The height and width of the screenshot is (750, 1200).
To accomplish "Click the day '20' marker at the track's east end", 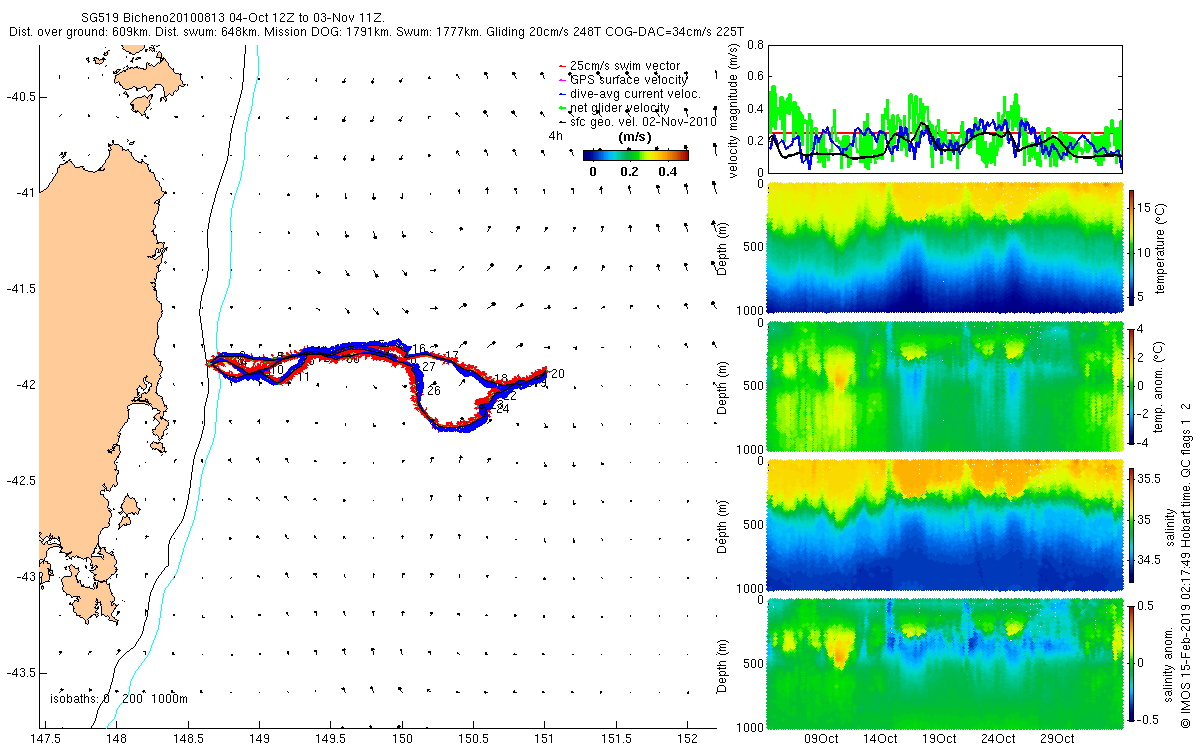I will tap(558, 374).
